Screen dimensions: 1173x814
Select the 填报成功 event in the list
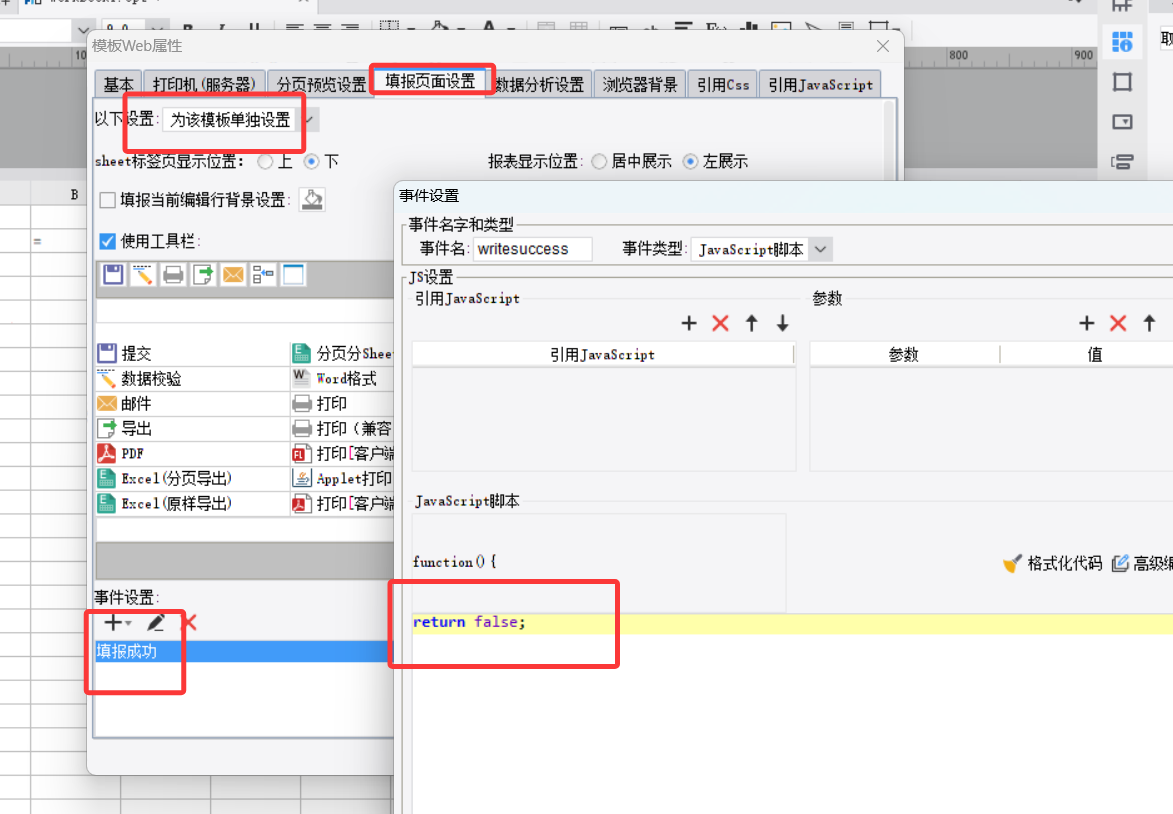tap(244, 652)
